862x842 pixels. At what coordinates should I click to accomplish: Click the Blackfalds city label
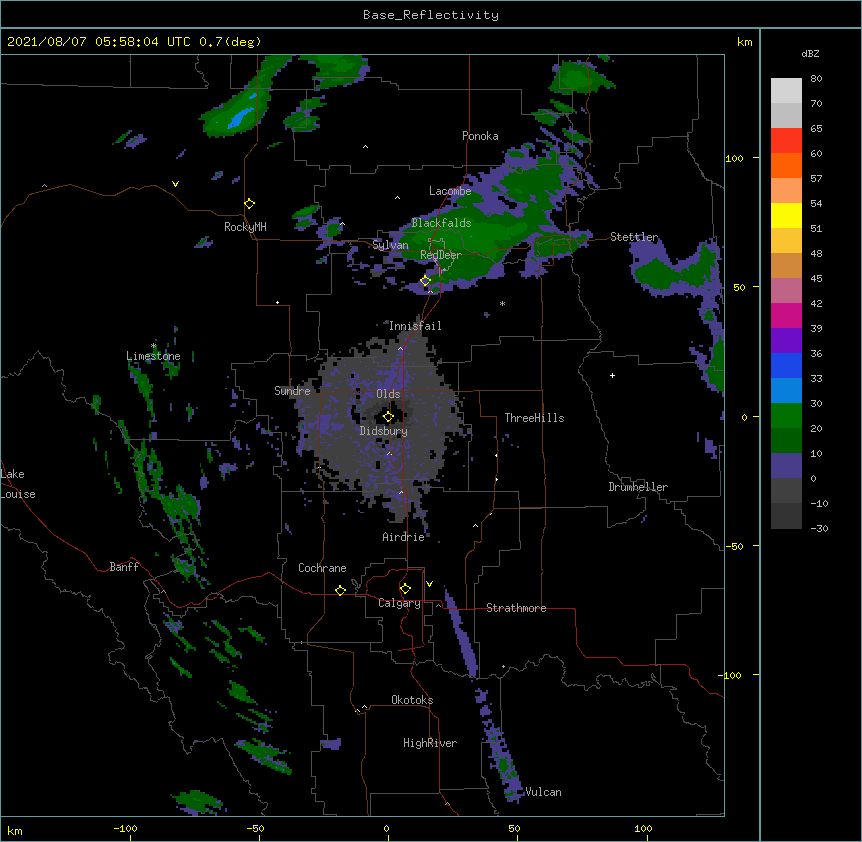point(441,223)
